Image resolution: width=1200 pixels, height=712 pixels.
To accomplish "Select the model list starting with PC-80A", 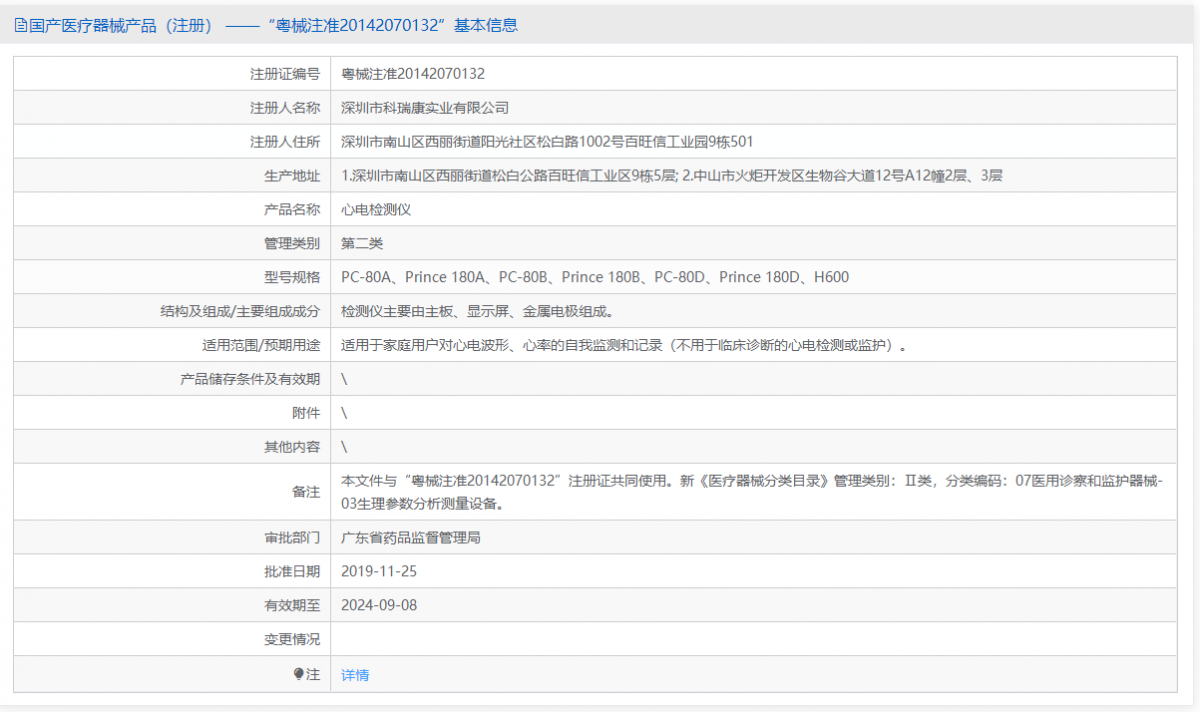I will pyautogui.click(x=594, y=277).
